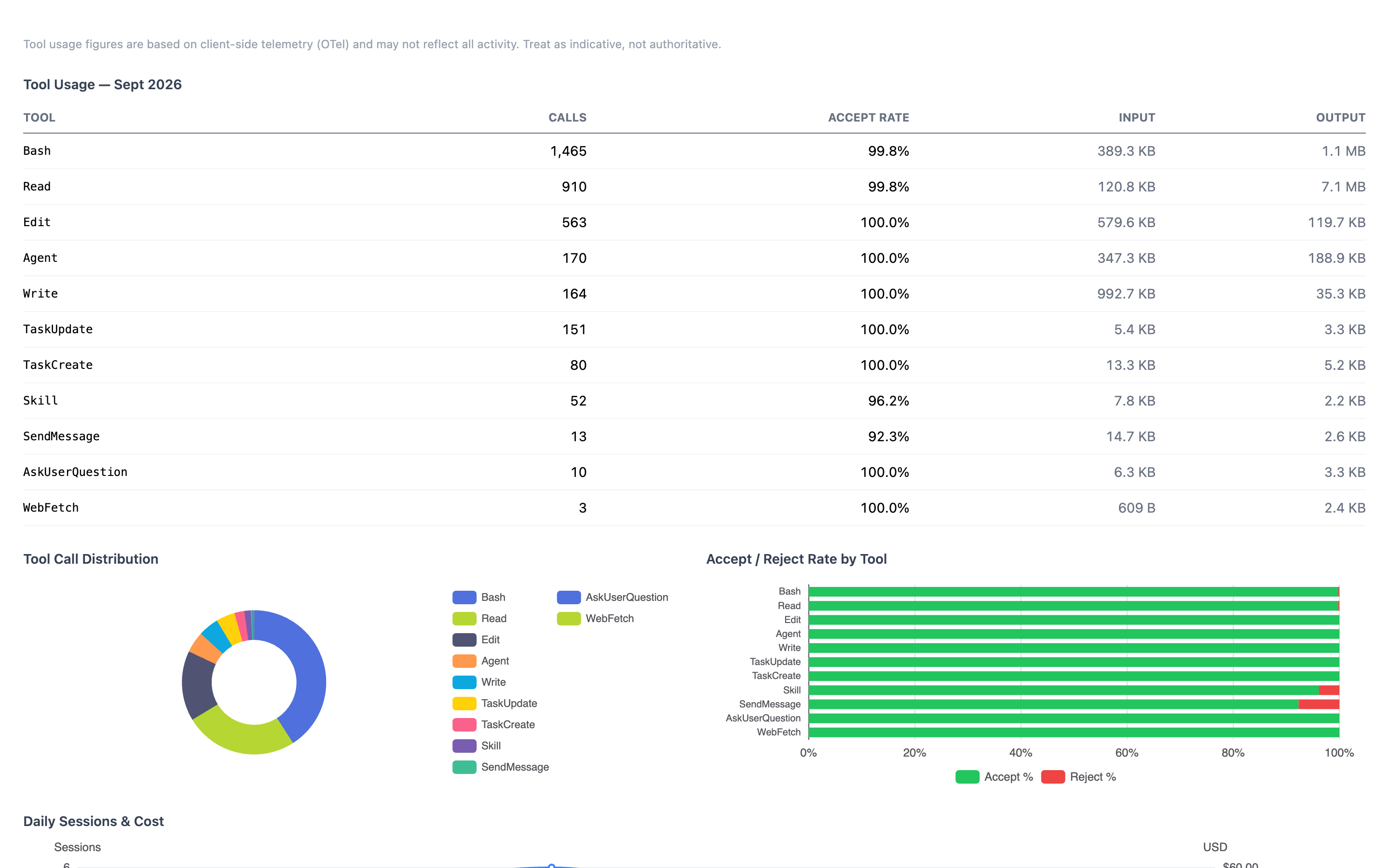Viewport: 1389px width, 868px height.
Task: Click the 1,465 calls value
Action: pyautogui.click(x=568, y=151)
